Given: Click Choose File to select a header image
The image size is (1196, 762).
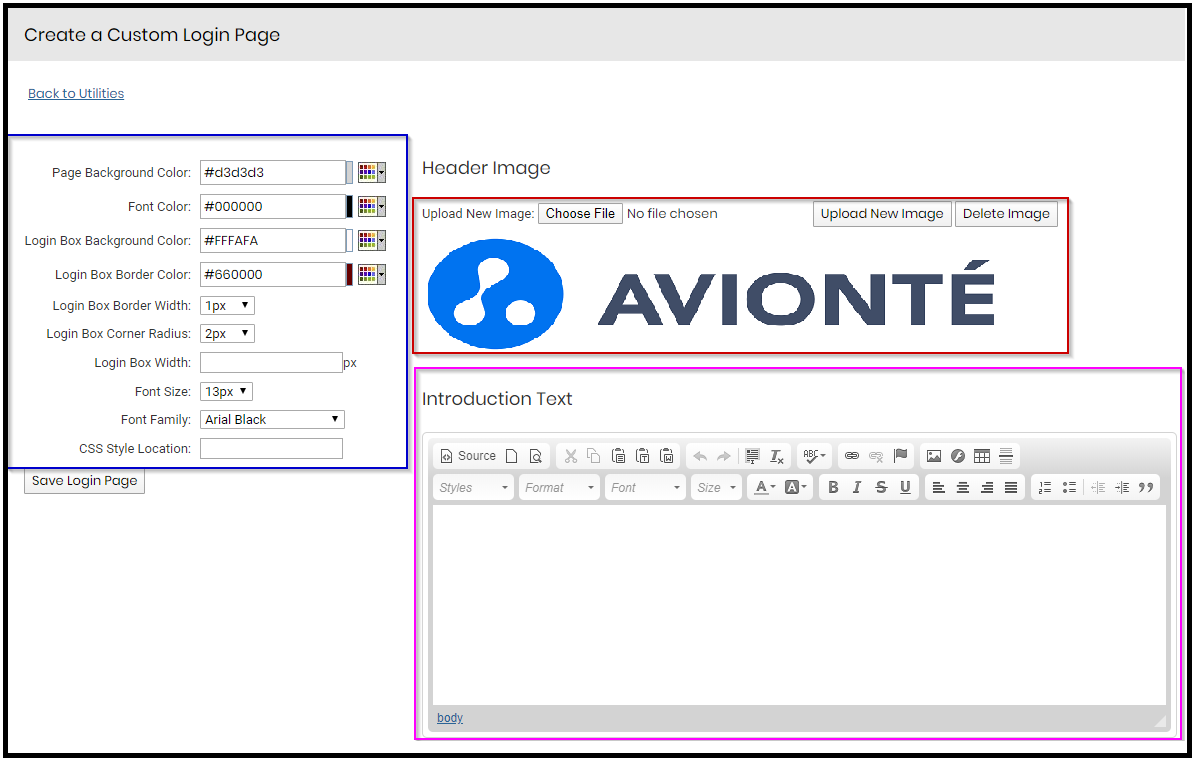Looking at the screenshot, I should click(580, 214).
